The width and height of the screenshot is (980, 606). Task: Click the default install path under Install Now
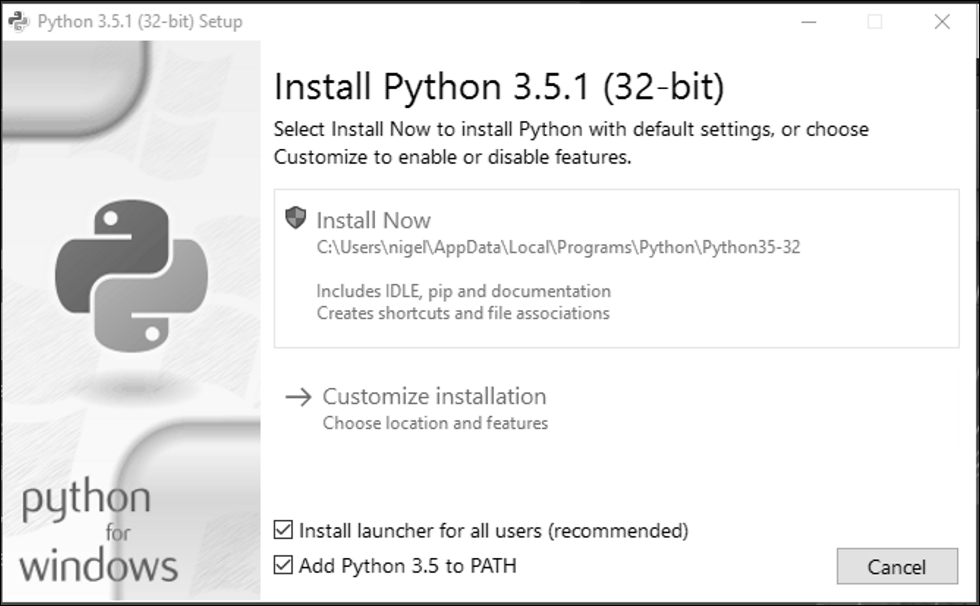pyautogui.click(x=558, y=248)
